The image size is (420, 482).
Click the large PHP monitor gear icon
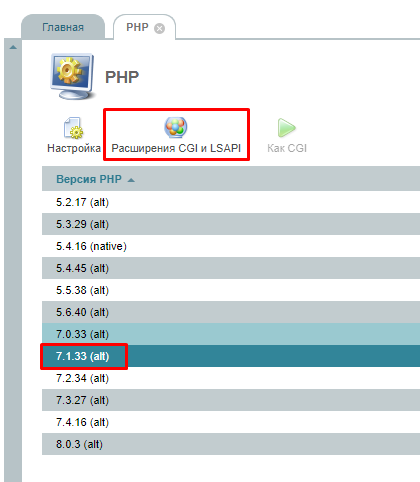(x=72, y=76)
